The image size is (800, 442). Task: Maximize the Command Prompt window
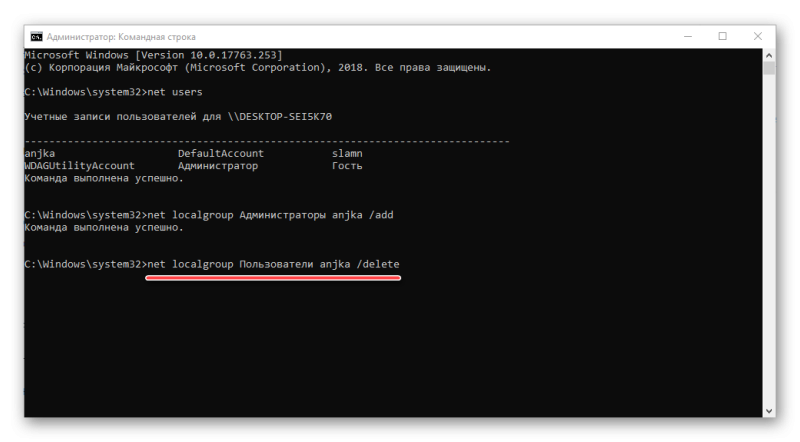tap(722, 37)
